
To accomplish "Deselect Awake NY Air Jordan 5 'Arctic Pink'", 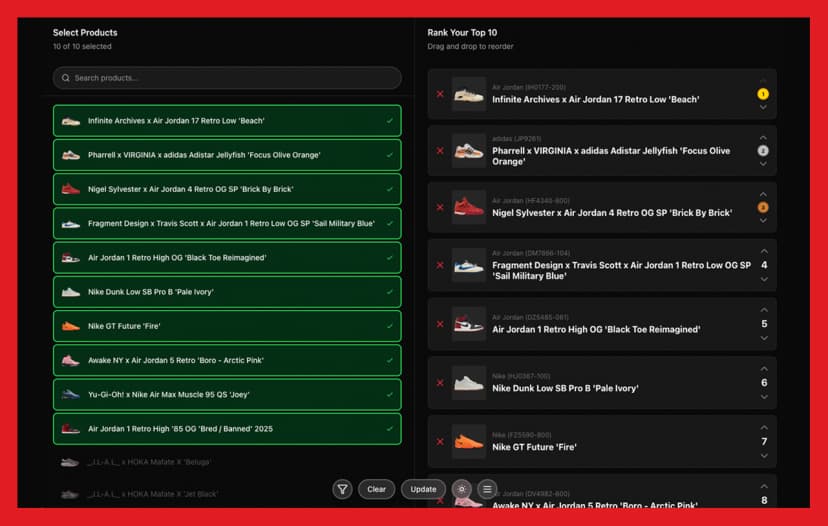I will pyautogui.click(x=227, y=360).
